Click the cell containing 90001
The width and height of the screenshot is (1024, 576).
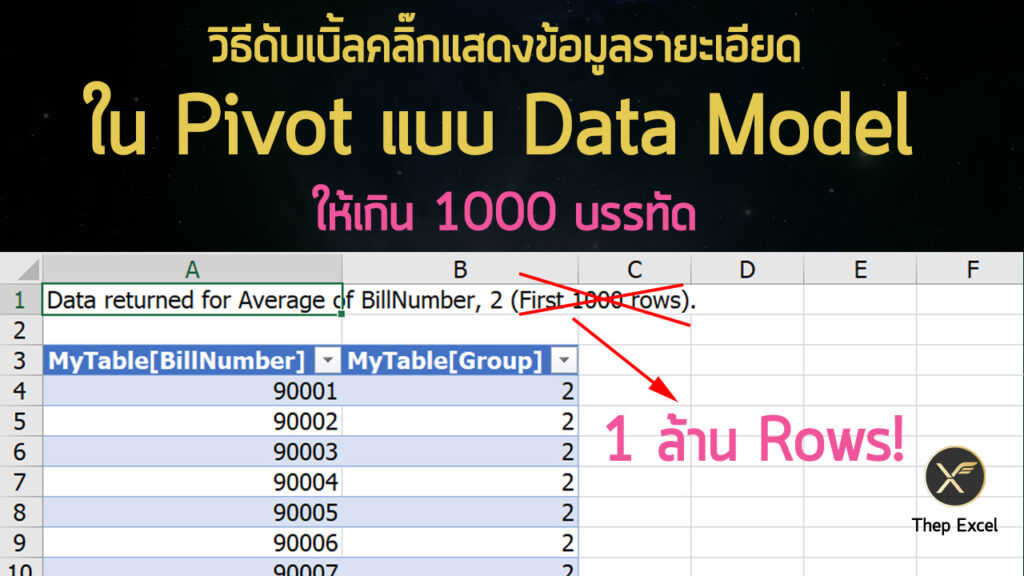click(x=192, y=392)
